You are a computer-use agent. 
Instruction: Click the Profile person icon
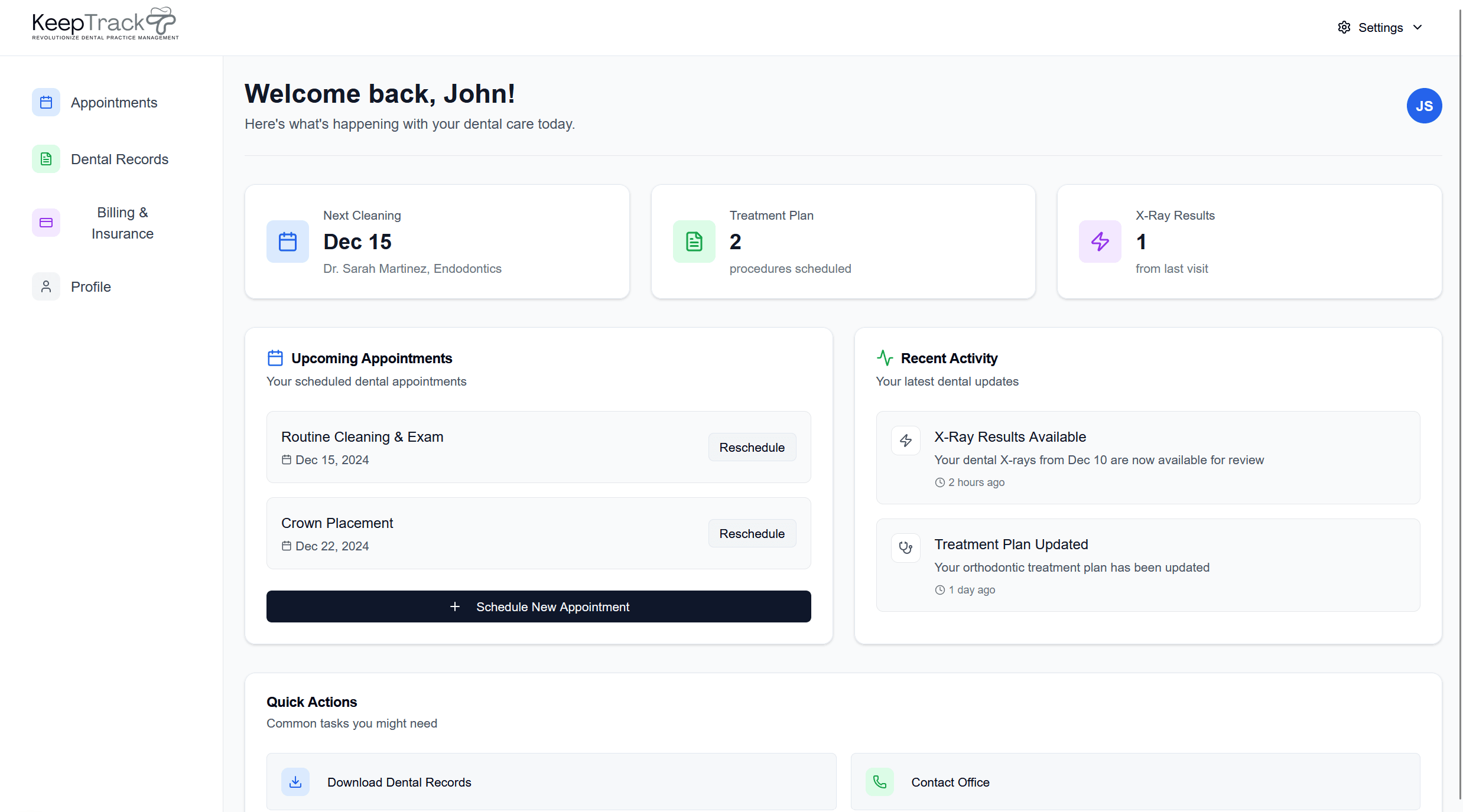(46, 287)
